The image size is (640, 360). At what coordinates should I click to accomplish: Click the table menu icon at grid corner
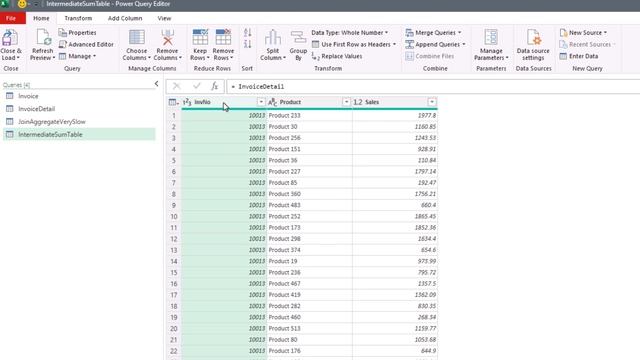(x=173, y=102)
